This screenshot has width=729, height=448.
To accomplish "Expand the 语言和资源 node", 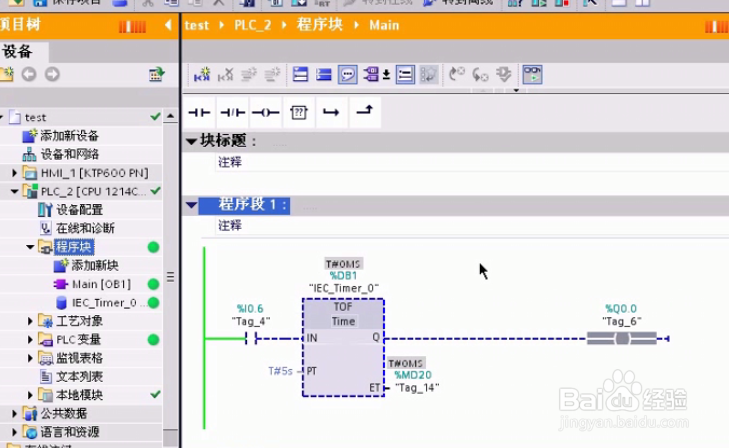I will pyautogui.click(x=14, y=432).
